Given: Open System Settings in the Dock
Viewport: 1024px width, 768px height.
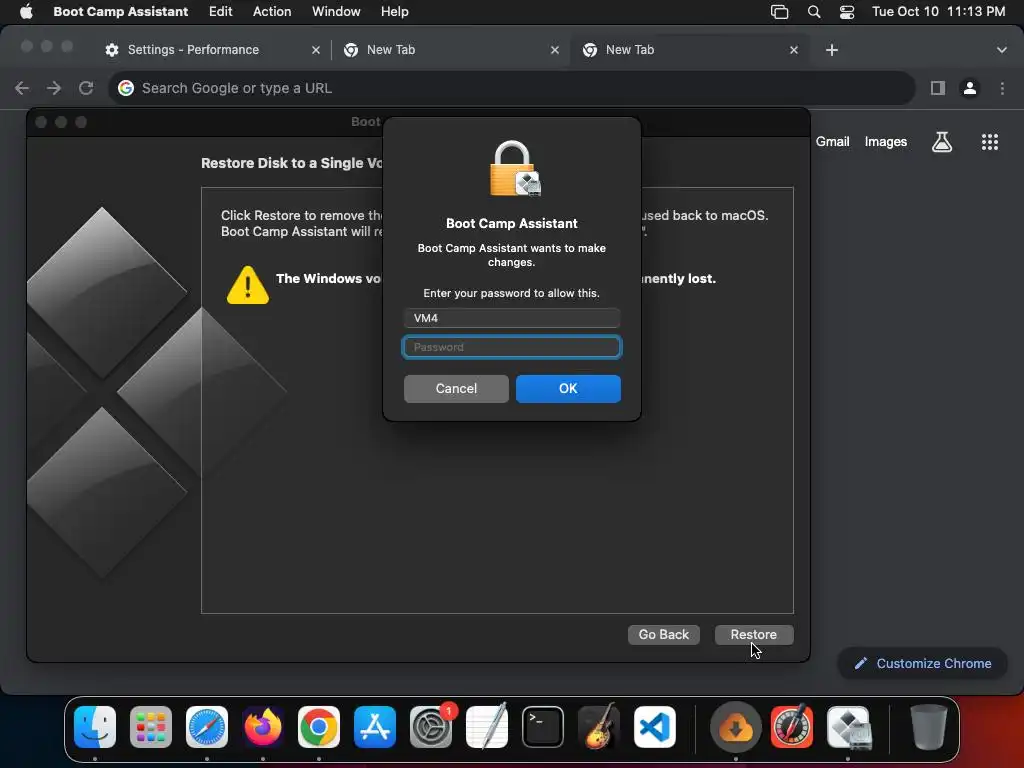Looking at the screenshot, I should (431, 727).
